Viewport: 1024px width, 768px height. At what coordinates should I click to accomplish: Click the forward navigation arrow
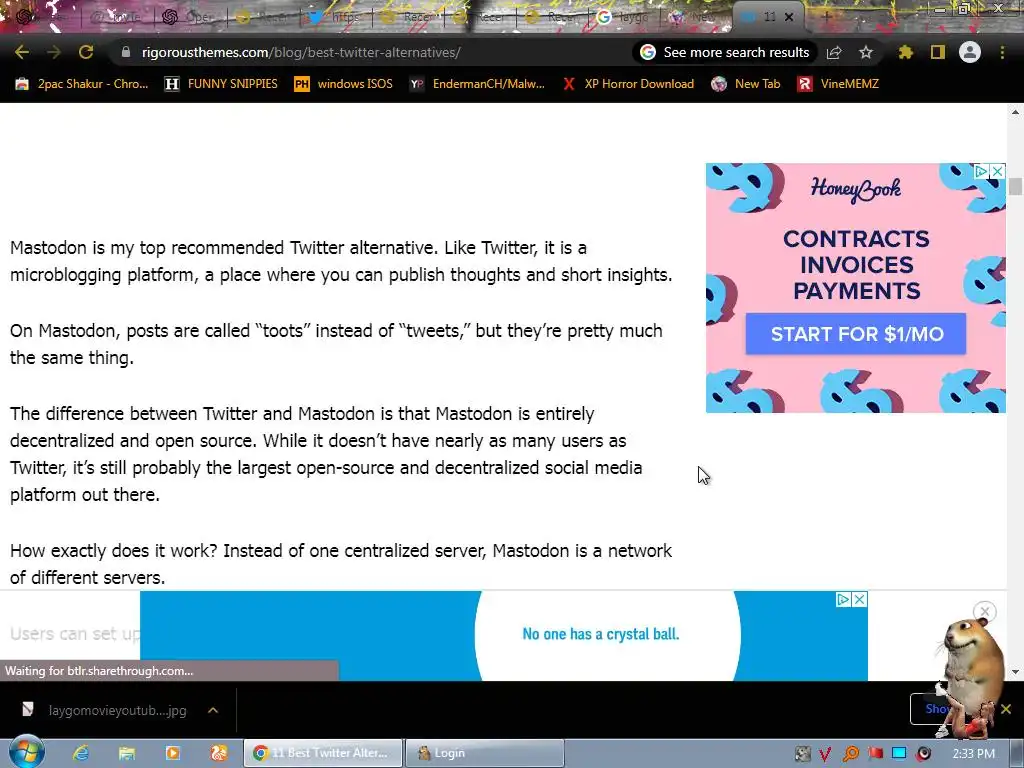point(54,52)
